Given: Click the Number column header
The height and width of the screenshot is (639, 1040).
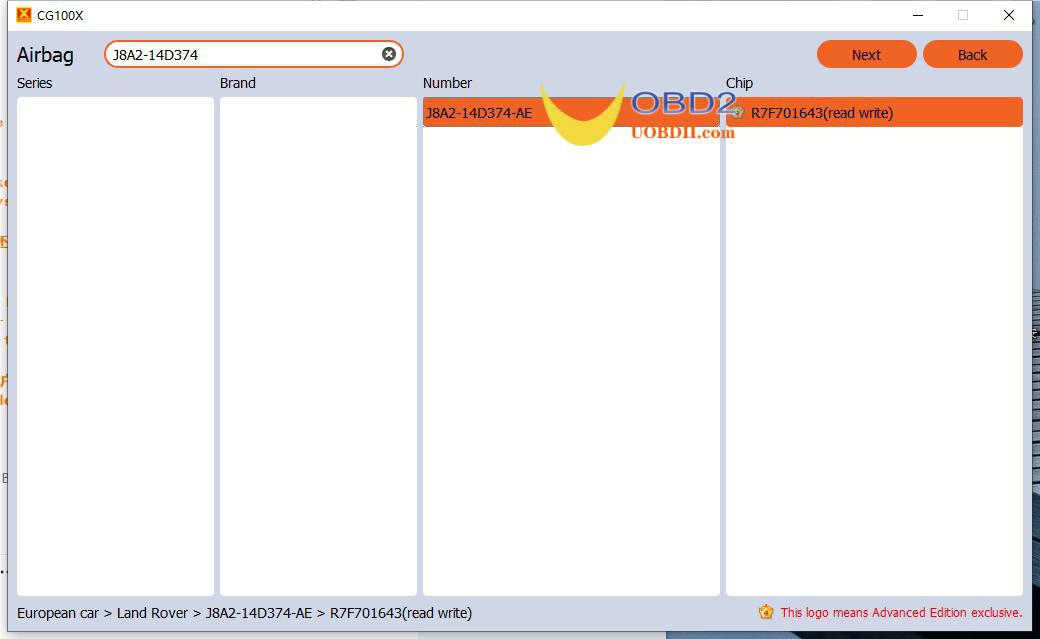Looking at the screenshot, I should point(447,83).
